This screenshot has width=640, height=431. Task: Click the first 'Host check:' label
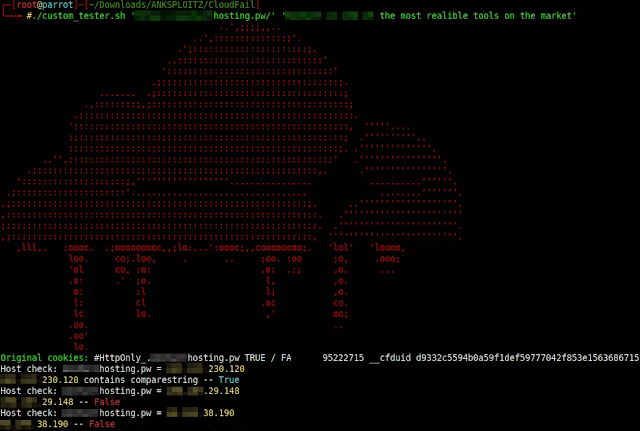29,369
